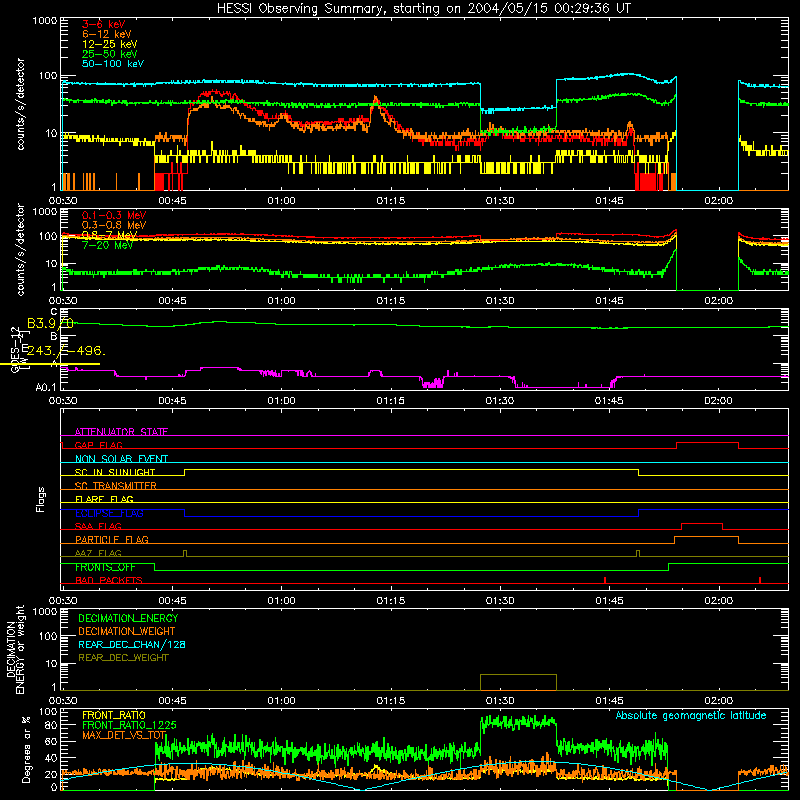Click the raised PARTICLE_FLAG segment near 02:00
This screenshot has height=800, width=800.
[x=707, y=537]
